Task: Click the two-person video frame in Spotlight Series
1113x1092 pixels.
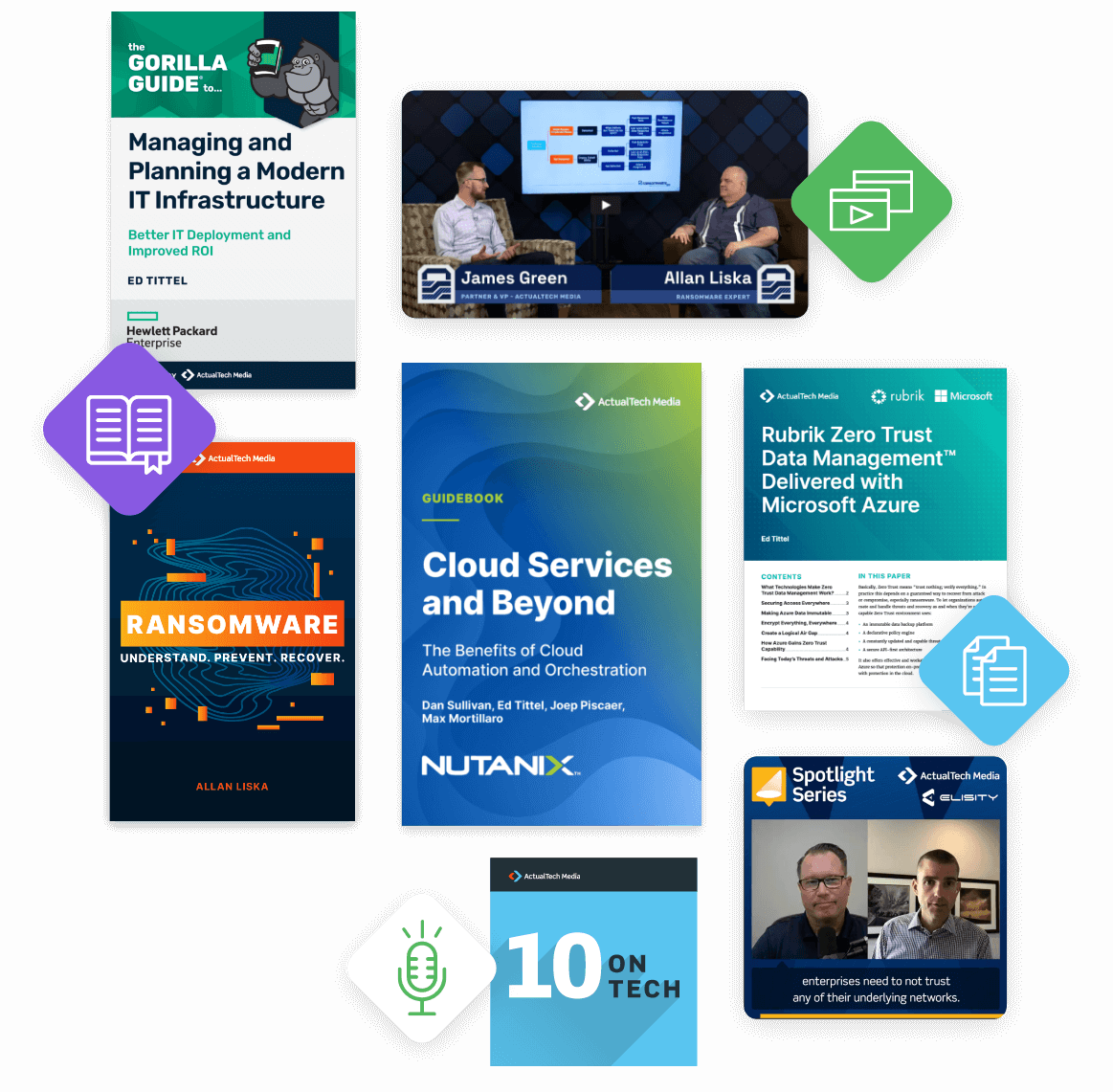Action: [876, 889]
